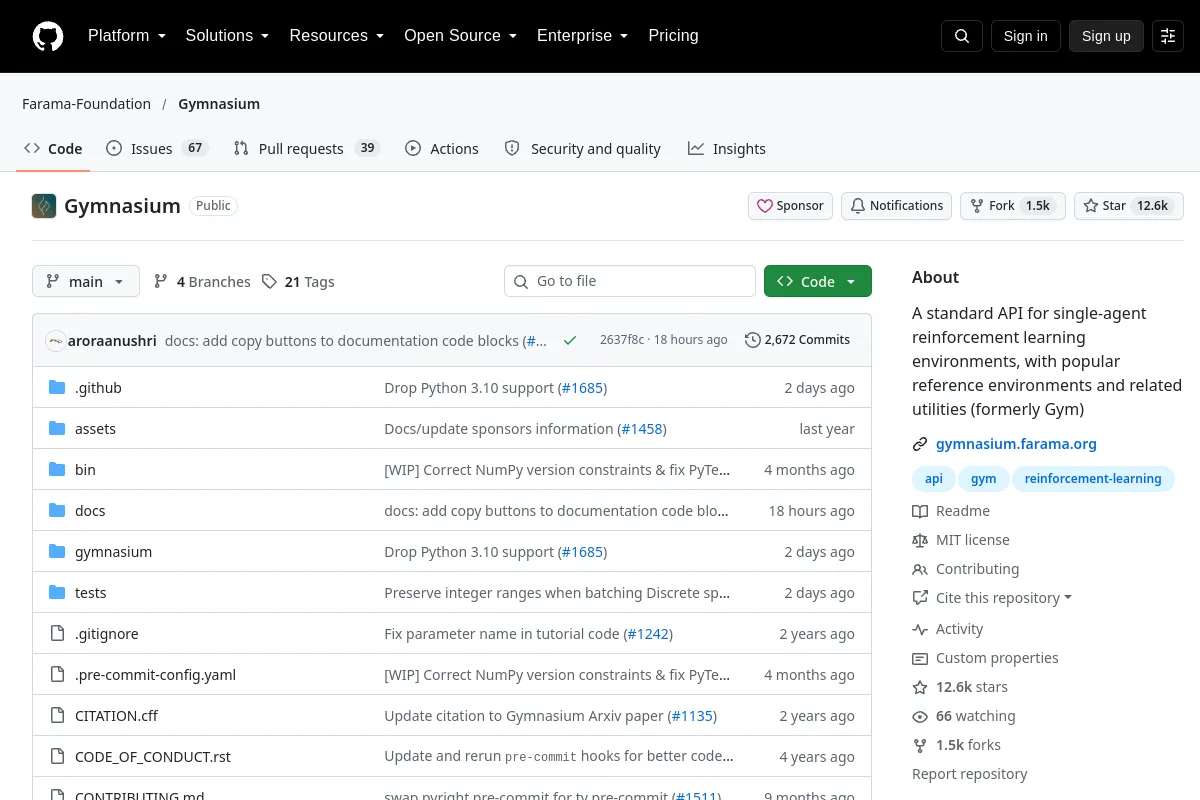Click the Contributing people icon

point(920,569)
